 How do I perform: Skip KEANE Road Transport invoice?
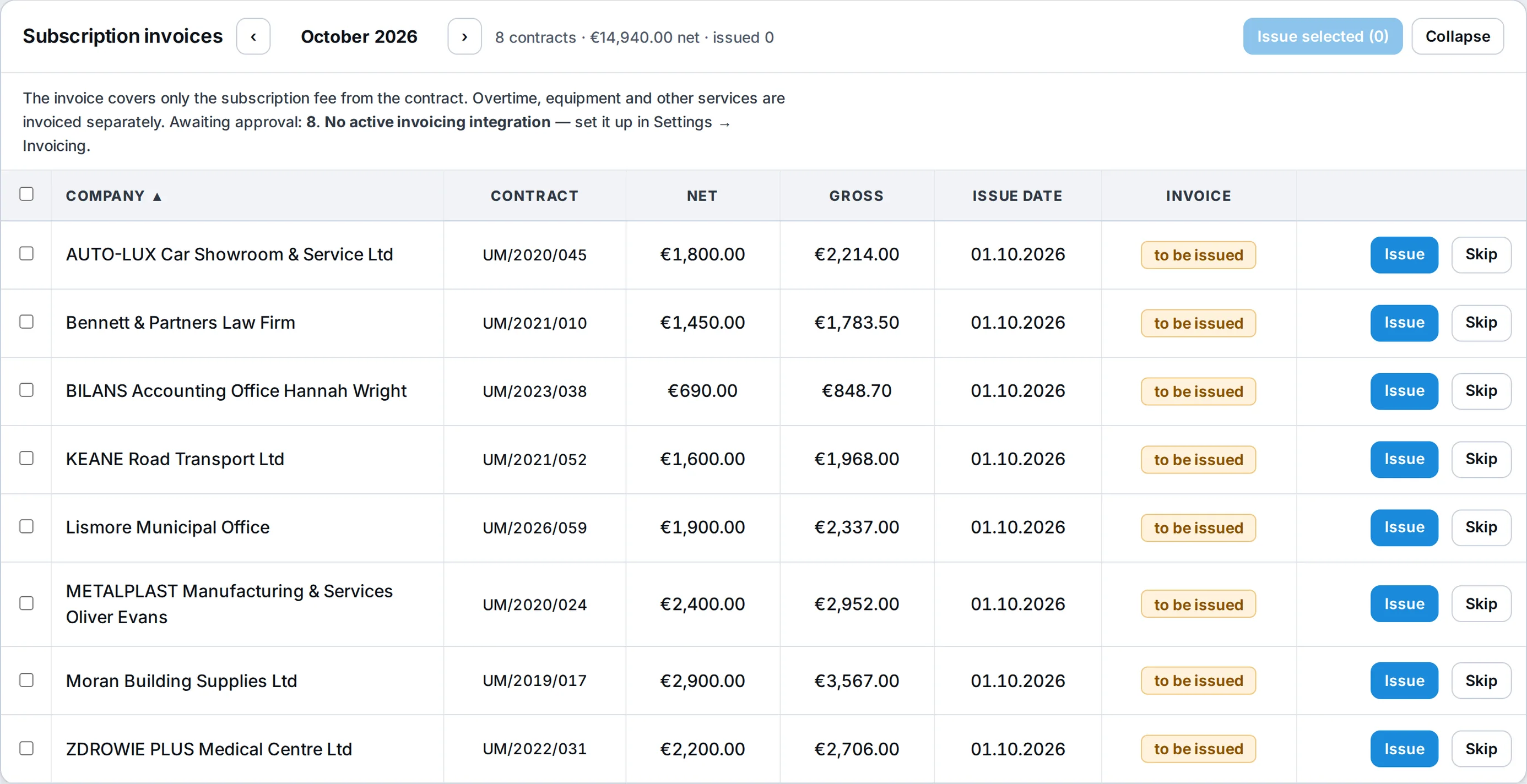(1481, 459)
